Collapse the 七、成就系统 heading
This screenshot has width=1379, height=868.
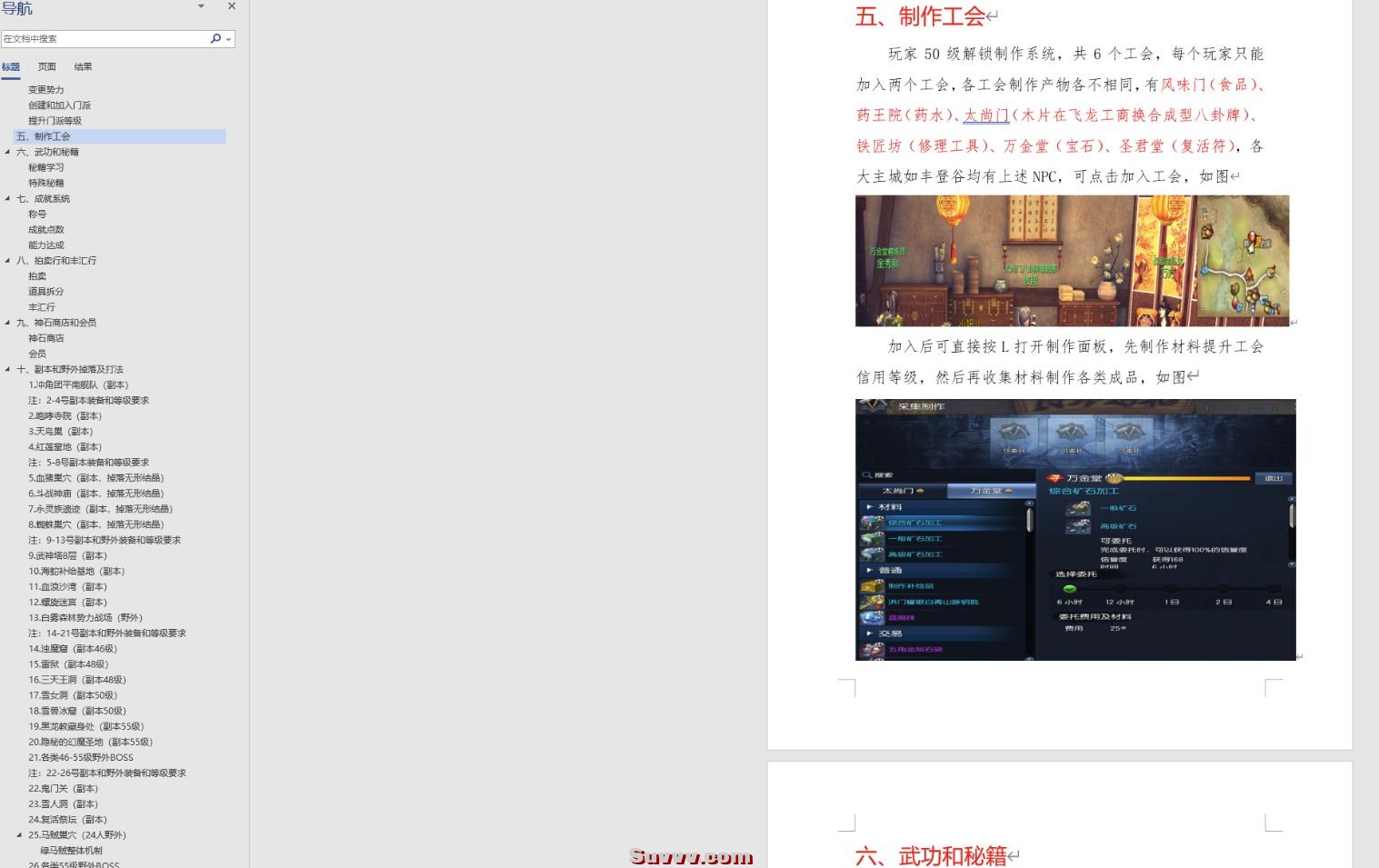(8, 198)
